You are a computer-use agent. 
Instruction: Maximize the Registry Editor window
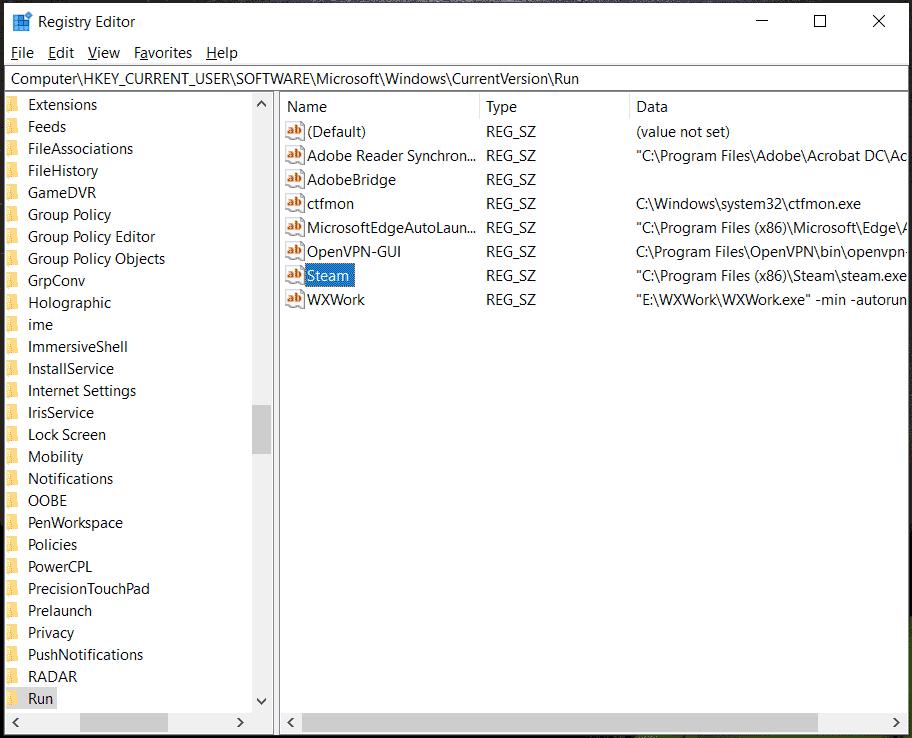820,22
